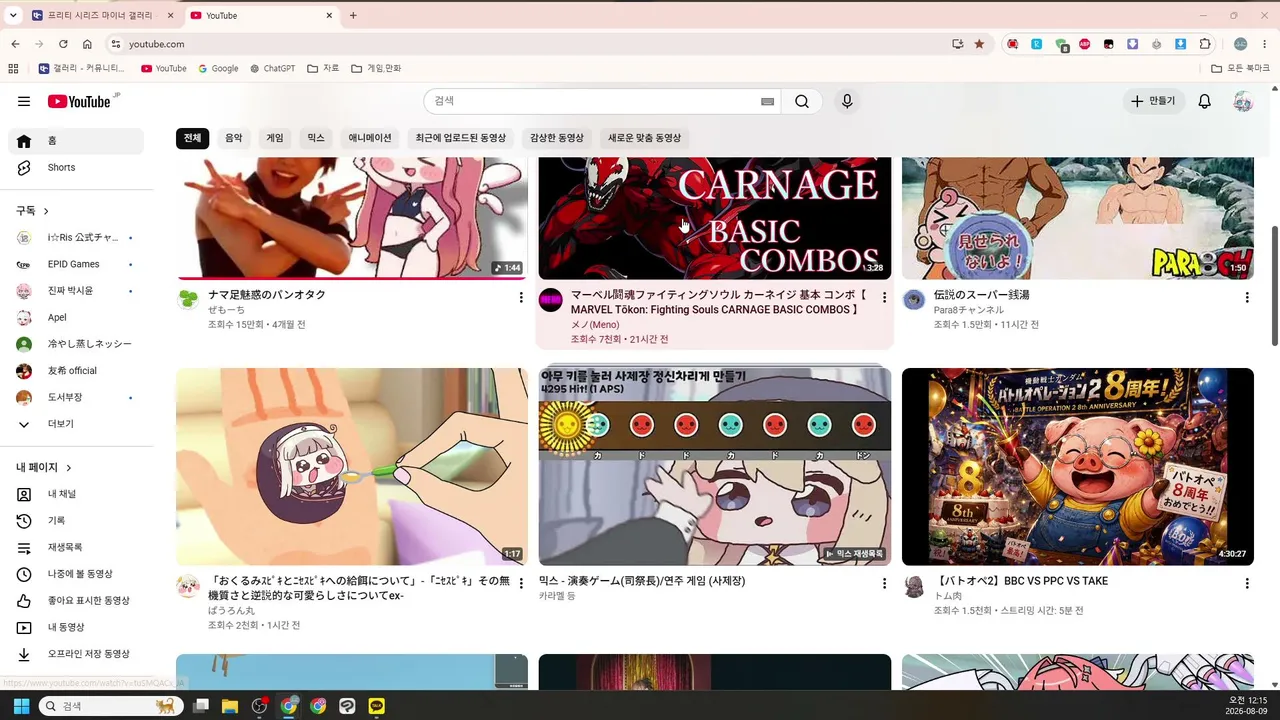Select 새로운 맞춤 동영상 chip

(644, 138)
